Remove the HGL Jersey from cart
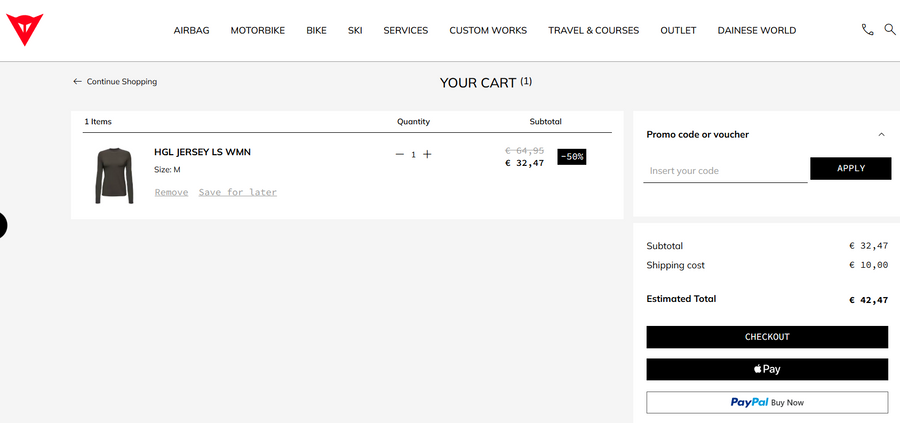Viewport: 900px width, 423px height. tap(171, 192)
